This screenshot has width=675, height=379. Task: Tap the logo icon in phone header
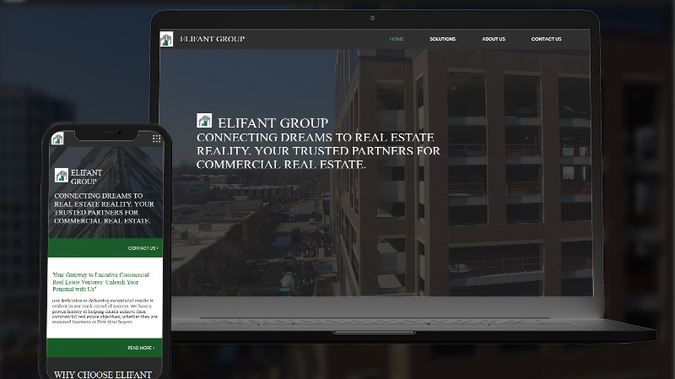click(x=57, y=139)
